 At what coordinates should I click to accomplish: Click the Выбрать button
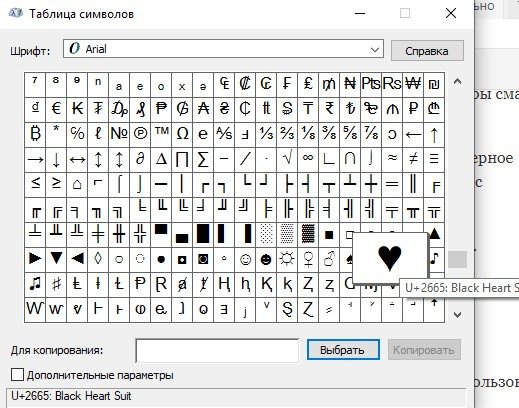click(x=343, y=350)
